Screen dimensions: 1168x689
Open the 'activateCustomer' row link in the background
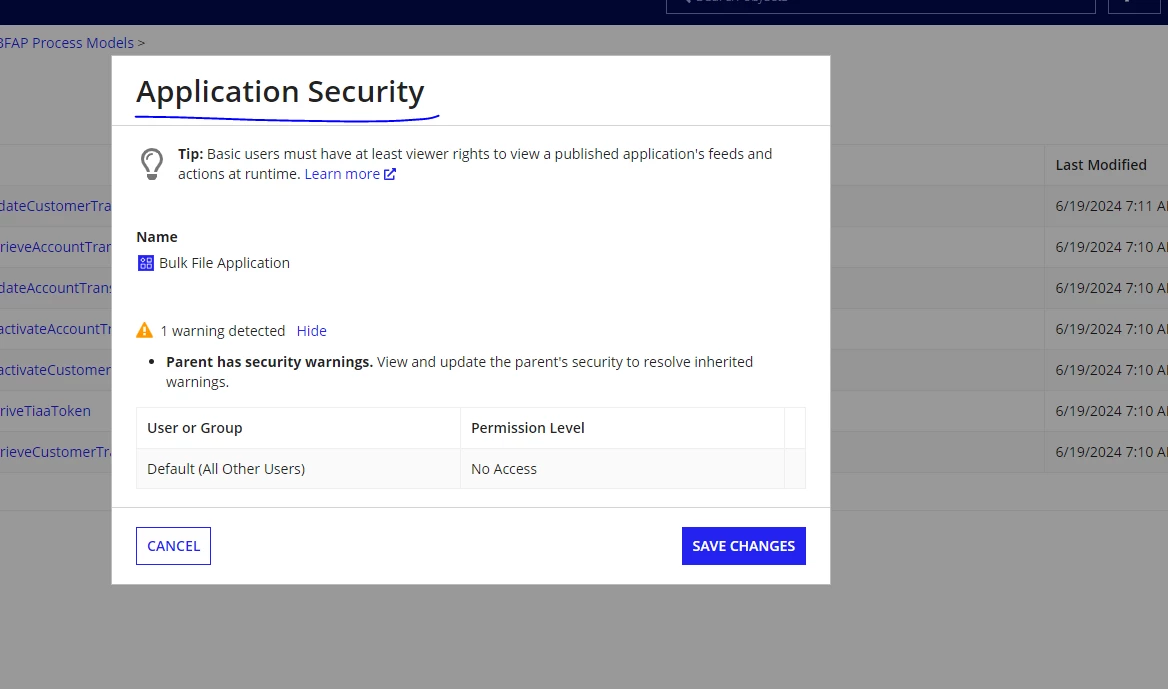56,370
